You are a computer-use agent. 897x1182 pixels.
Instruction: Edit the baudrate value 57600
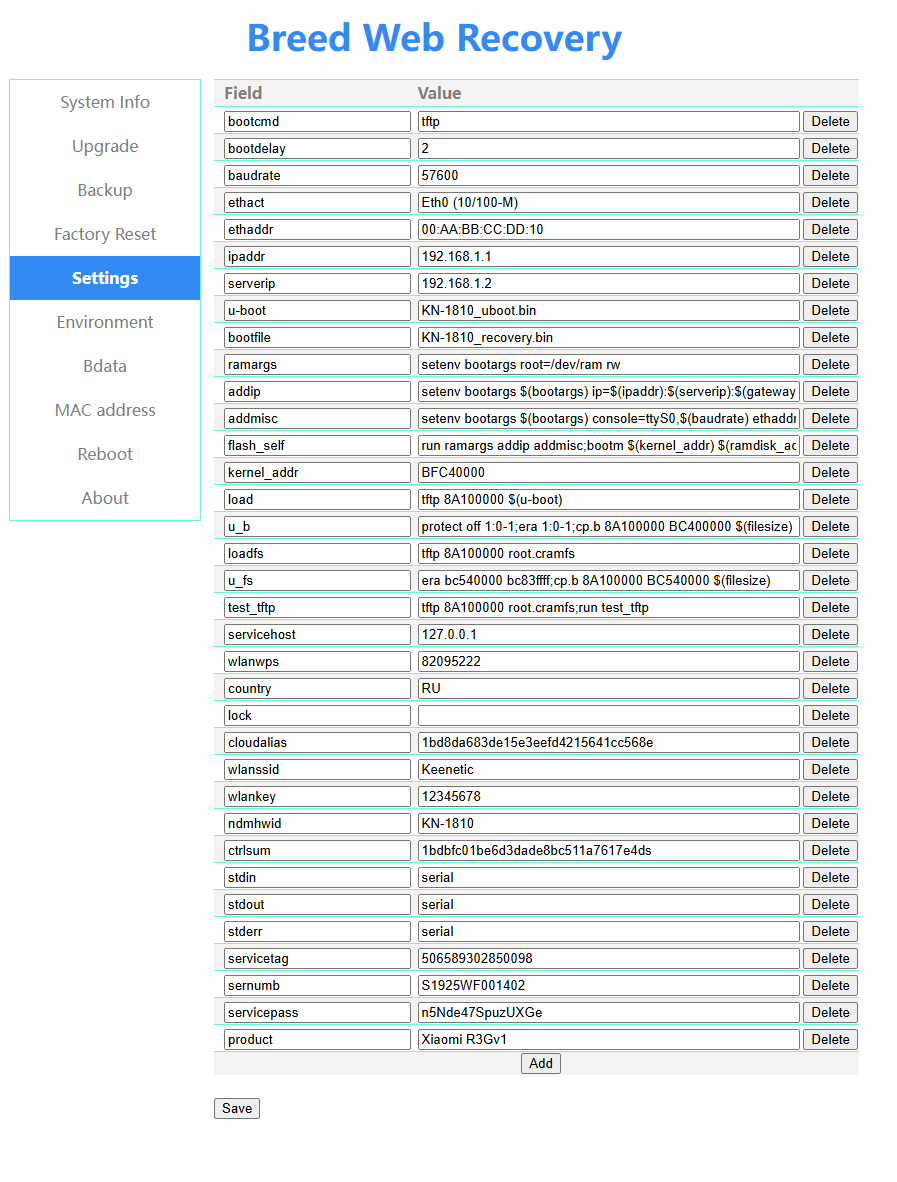tap(608, 176)
